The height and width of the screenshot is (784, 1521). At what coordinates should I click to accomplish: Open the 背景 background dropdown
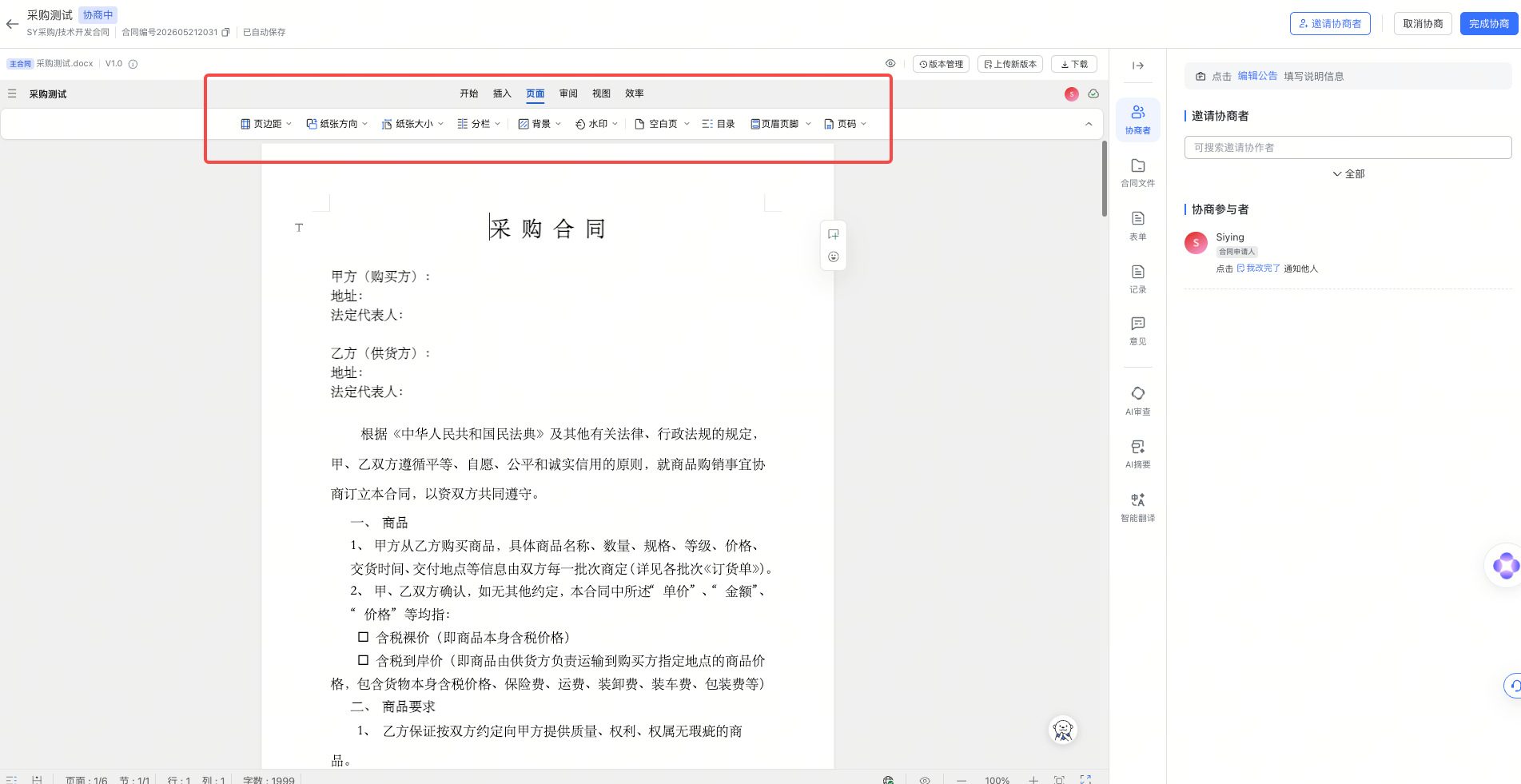click(x=540, y=124)
